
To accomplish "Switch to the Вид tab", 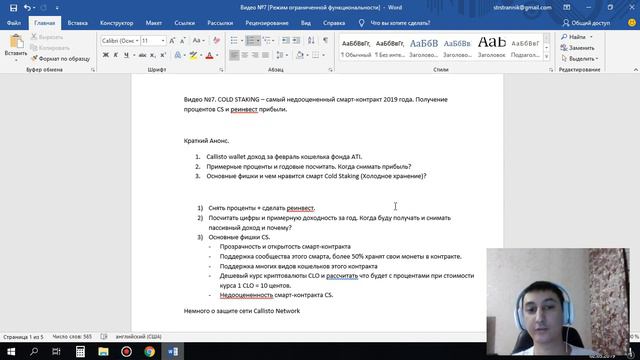I will click(x=306, y=23).
